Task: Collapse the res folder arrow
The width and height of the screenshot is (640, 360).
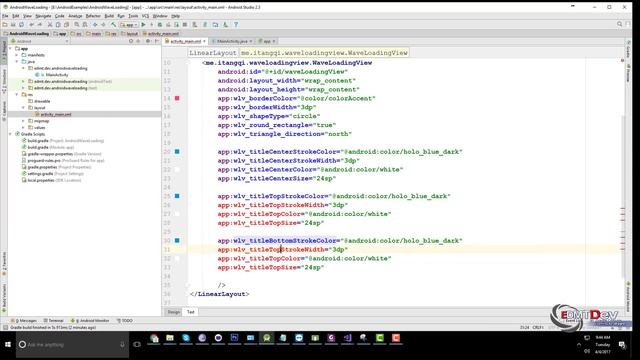Action: (17, 95)
